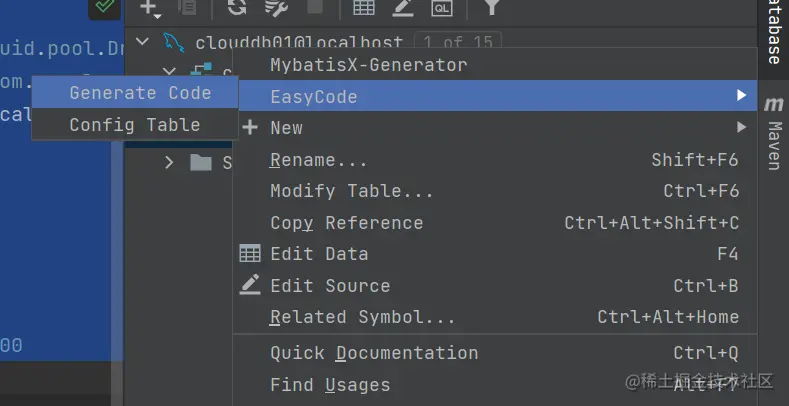This screenshot has height=406, width=789.
Task: Click the Ctrl+Alt+Home shortcut label
Action: click(x=668, y=317)
